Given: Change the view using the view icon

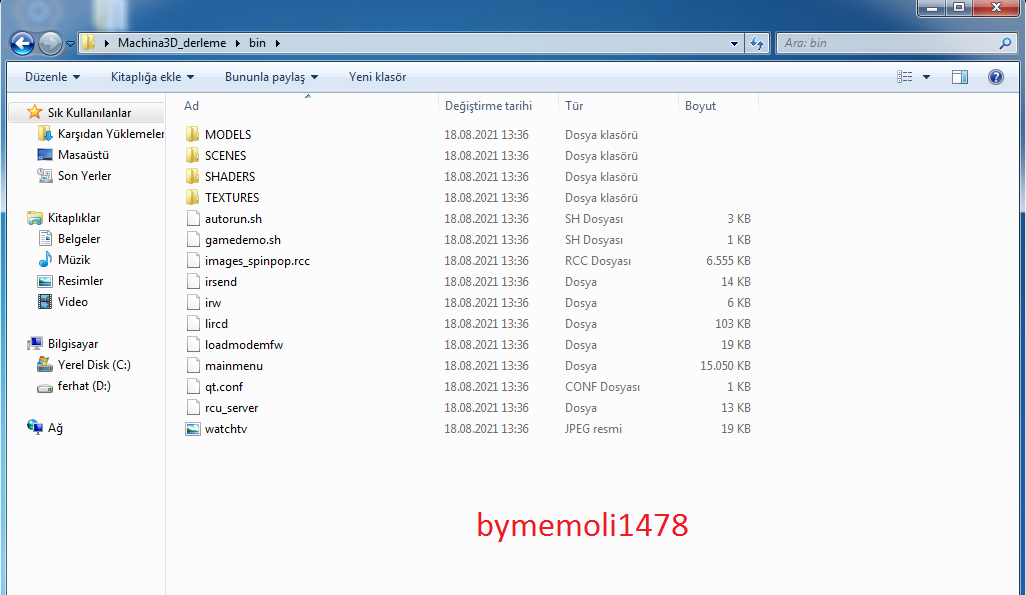Looking at the screenshot, I should pos(904,77).
